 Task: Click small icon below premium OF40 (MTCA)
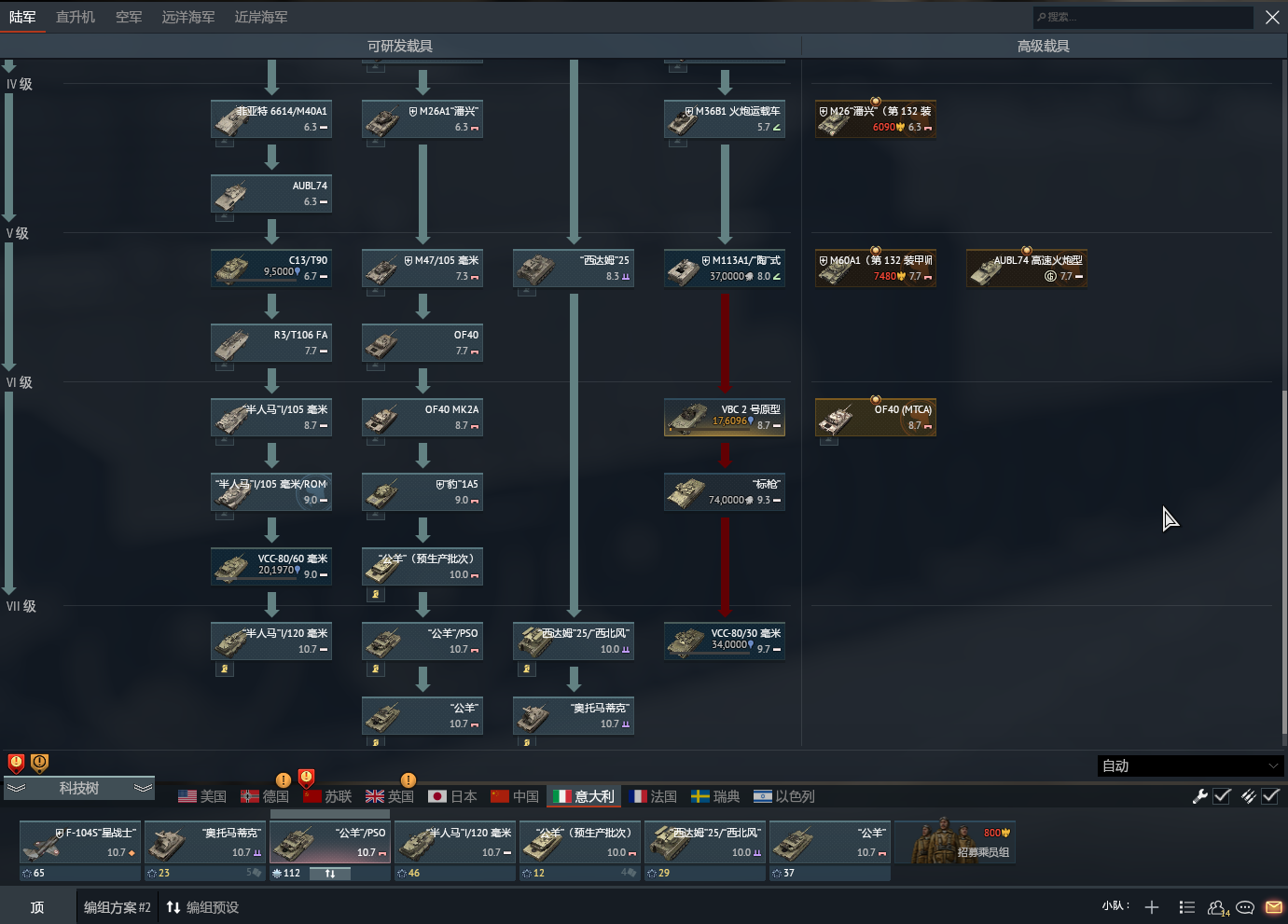(x=828, y=441)
